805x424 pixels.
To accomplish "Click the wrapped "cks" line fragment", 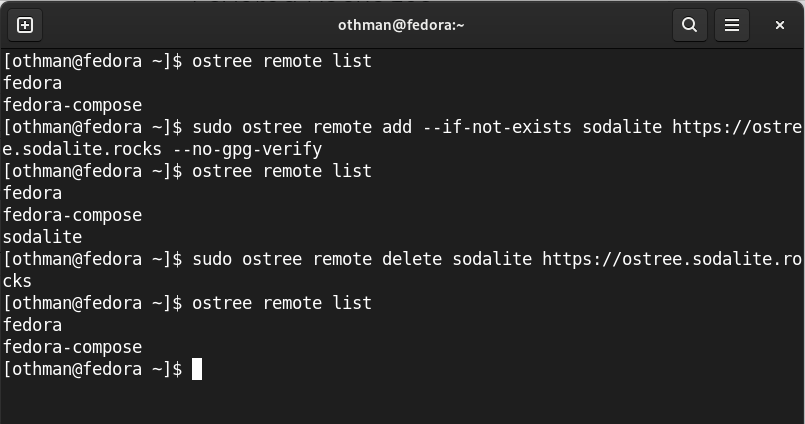I will pos(17,281).
